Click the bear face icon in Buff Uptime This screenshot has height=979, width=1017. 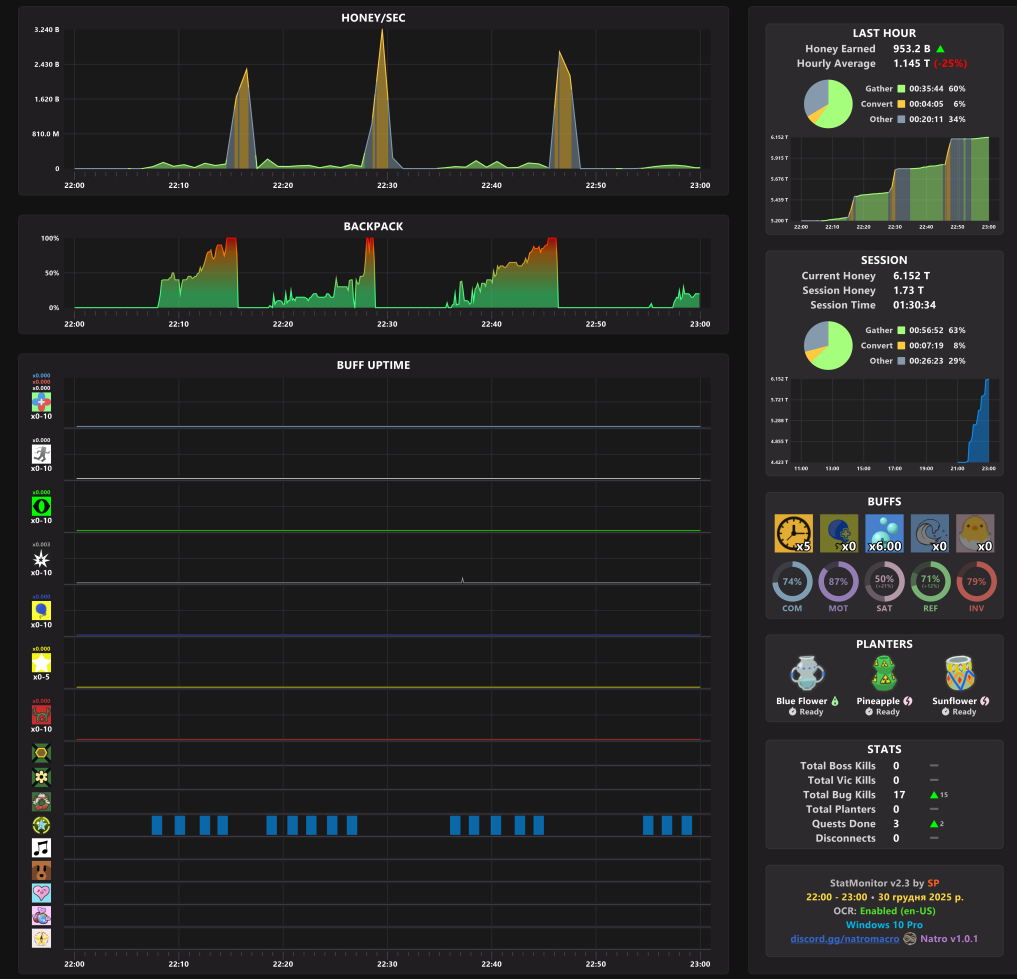[x=42, y=870]
